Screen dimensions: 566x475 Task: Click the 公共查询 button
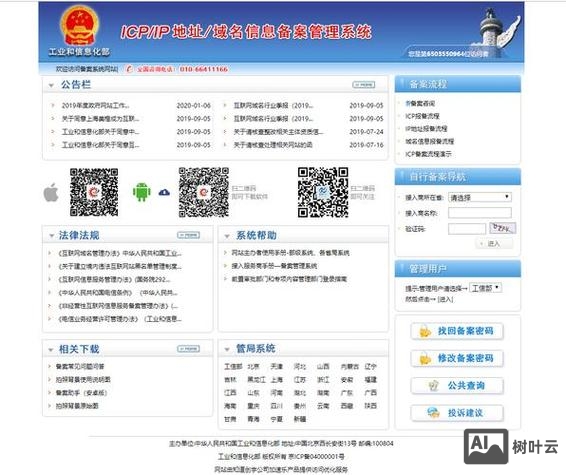point(457,386)
